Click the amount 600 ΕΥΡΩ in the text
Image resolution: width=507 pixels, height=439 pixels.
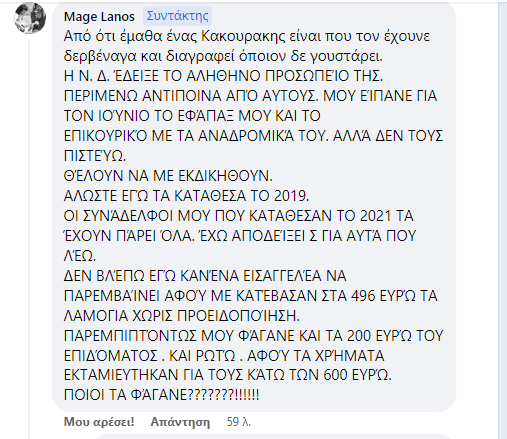[x=357, y=375]
